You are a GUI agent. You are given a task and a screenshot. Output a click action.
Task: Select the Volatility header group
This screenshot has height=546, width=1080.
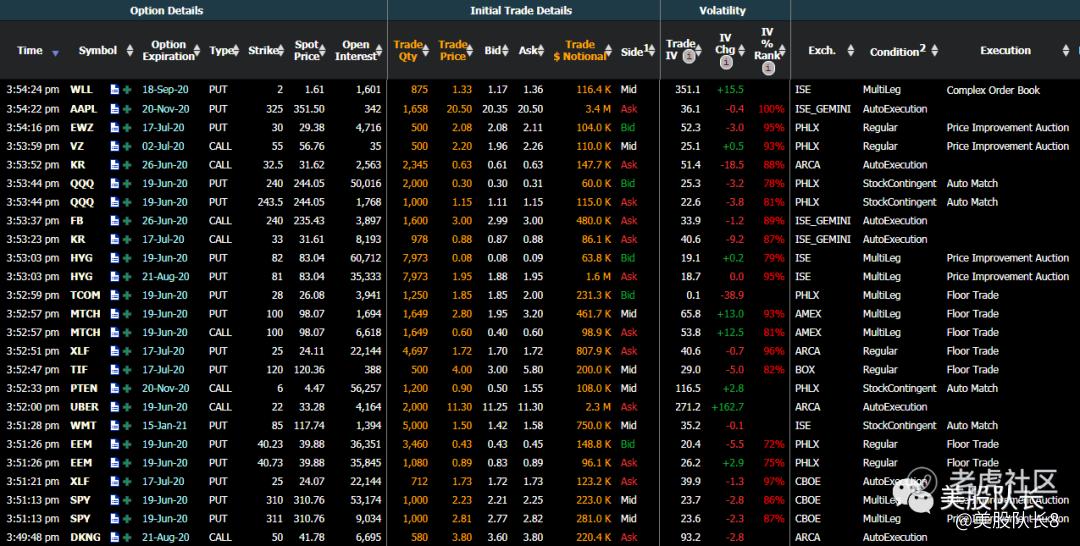[722, 10]
